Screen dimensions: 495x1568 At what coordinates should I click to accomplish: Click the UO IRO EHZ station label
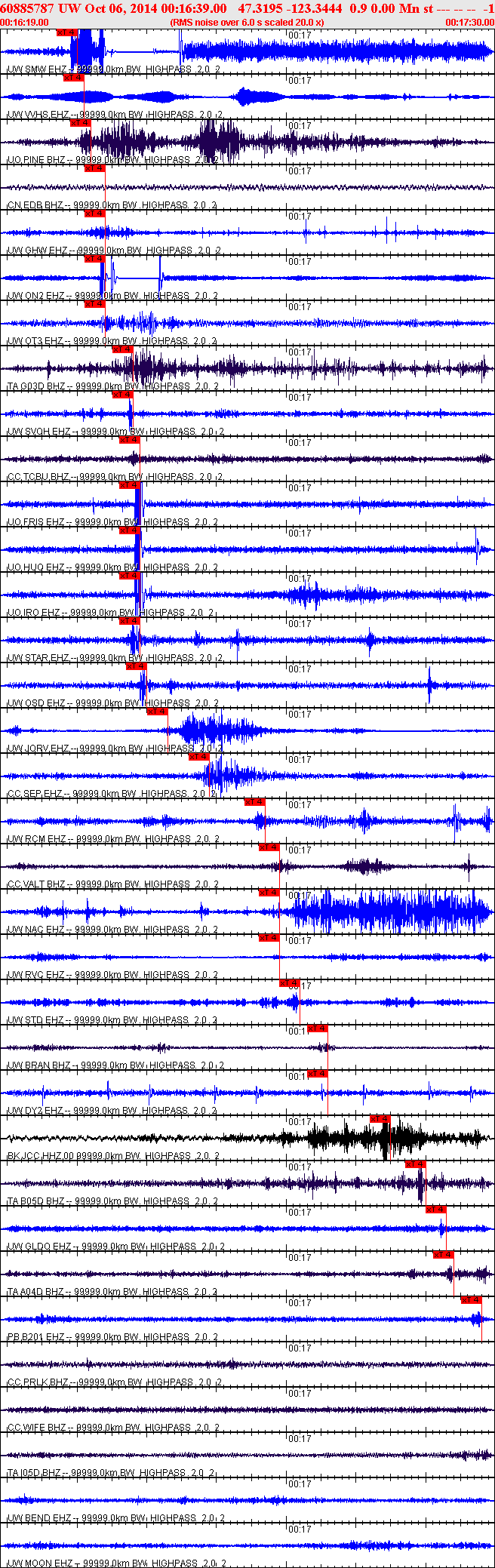point(110,613)
